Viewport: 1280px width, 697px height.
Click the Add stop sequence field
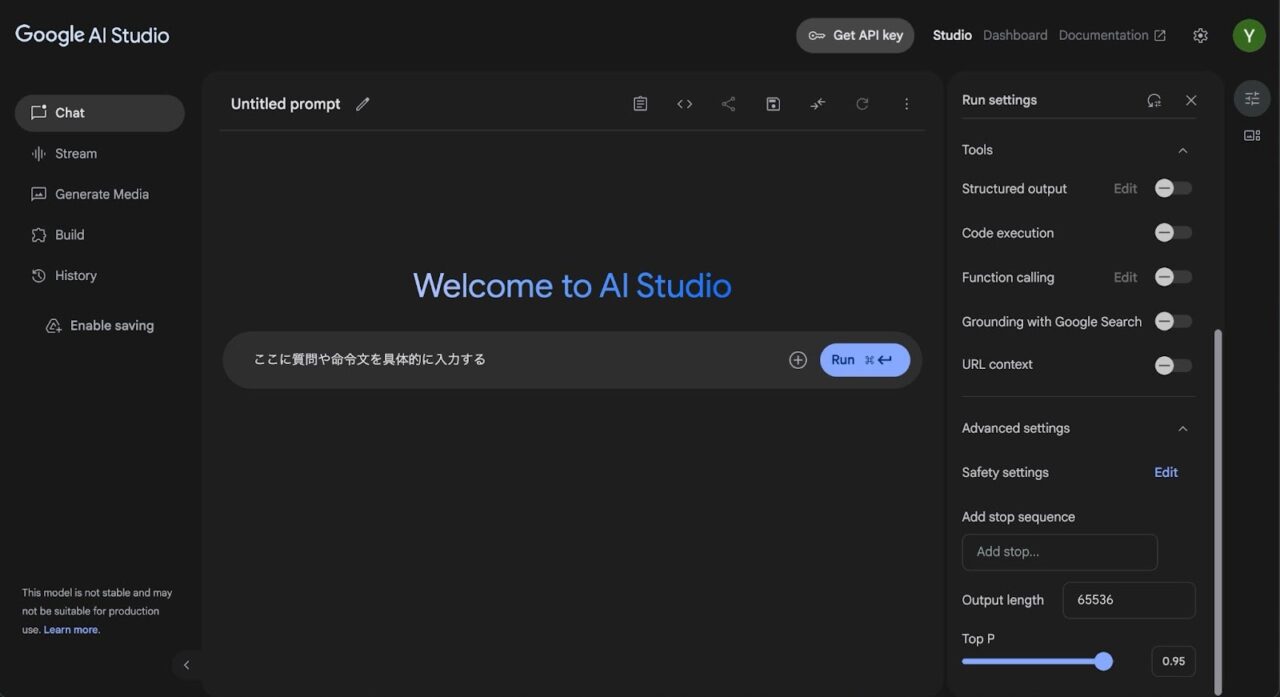(1059, 552)
